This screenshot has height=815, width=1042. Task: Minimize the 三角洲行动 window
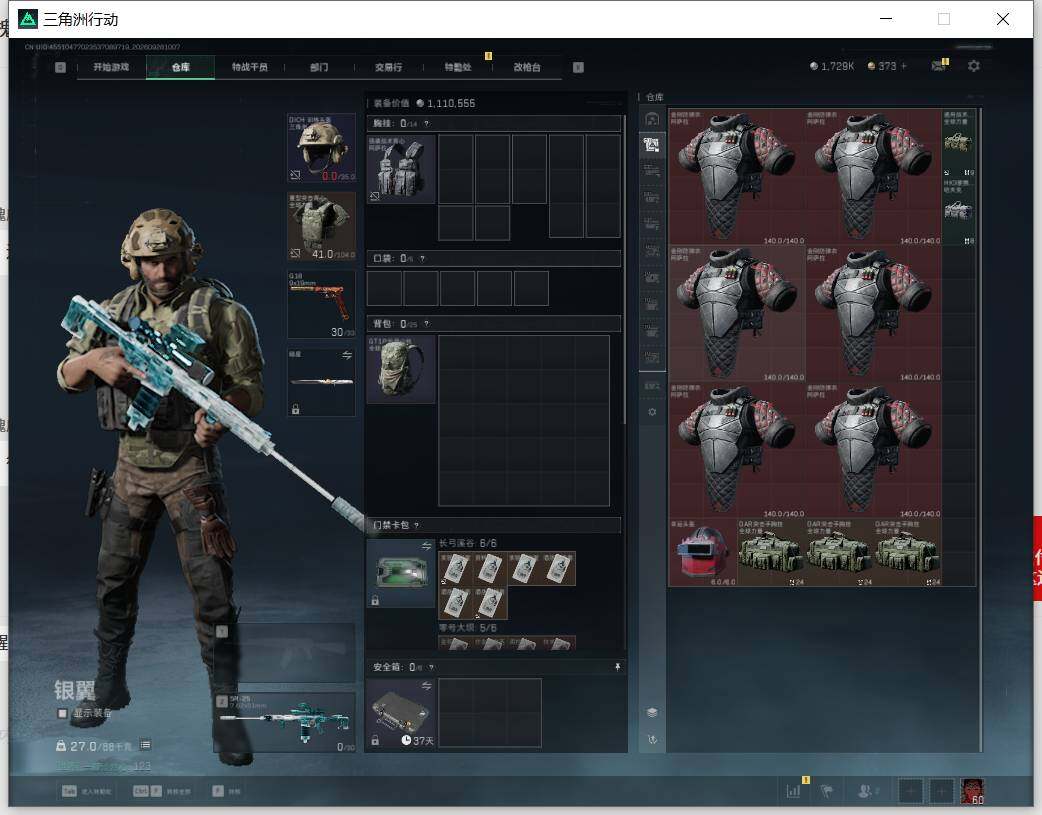pos(886,19)
